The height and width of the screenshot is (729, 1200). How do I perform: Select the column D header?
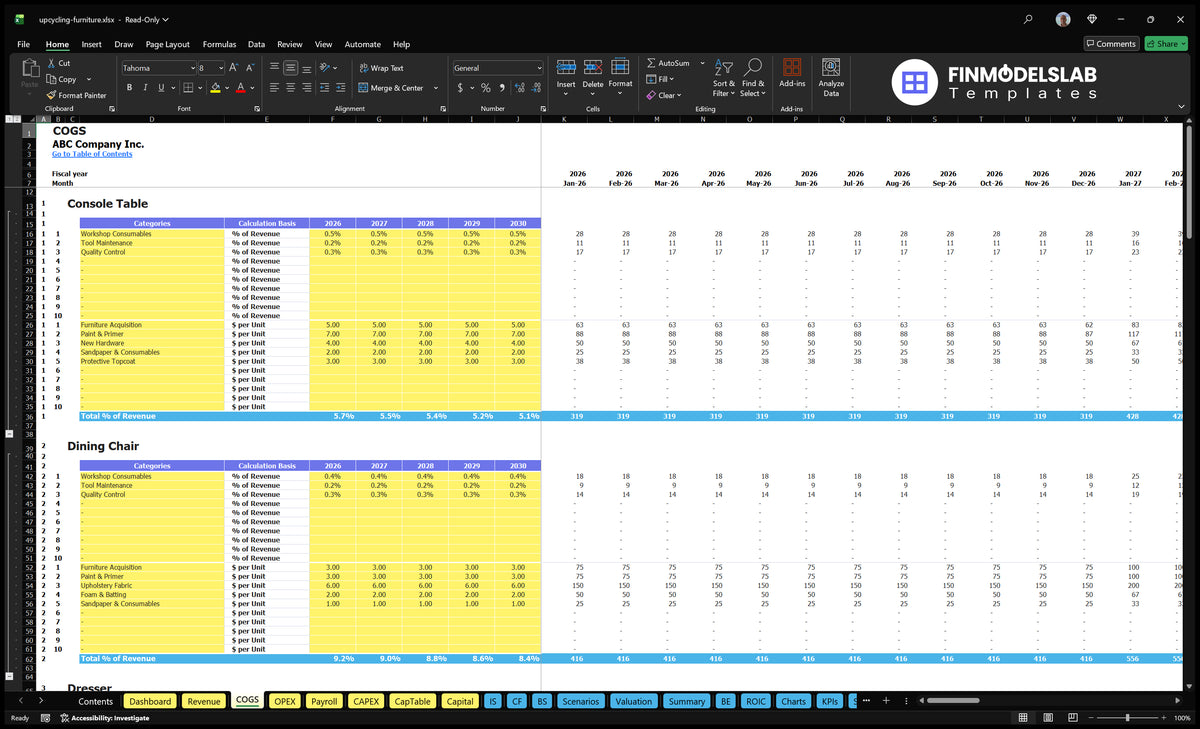(152, 119)
